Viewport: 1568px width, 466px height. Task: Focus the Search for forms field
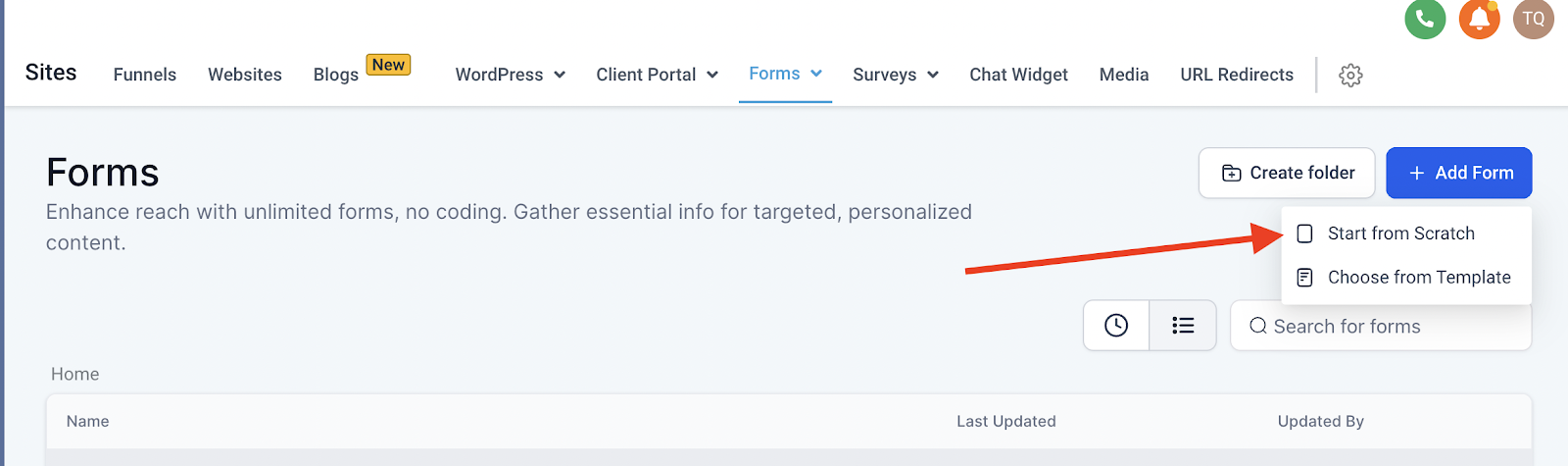1381,326
